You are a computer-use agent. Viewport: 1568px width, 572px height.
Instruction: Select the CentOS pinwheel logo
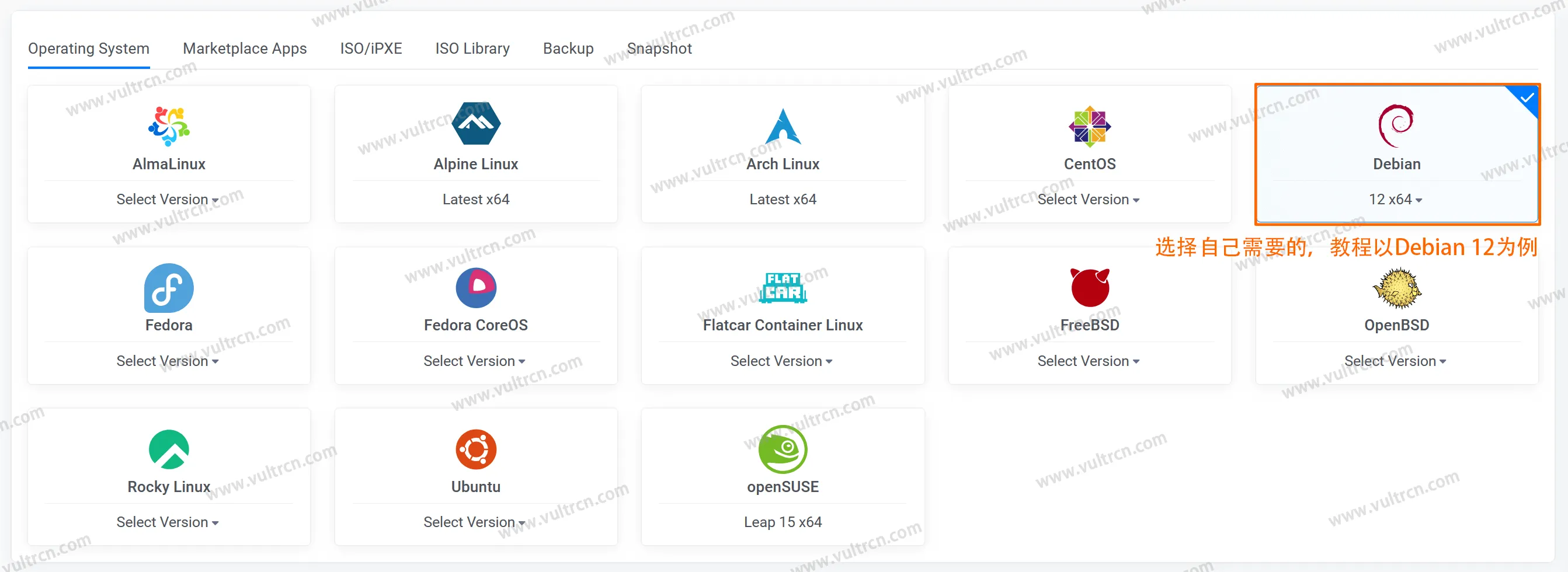click(x=1090, y=127)
